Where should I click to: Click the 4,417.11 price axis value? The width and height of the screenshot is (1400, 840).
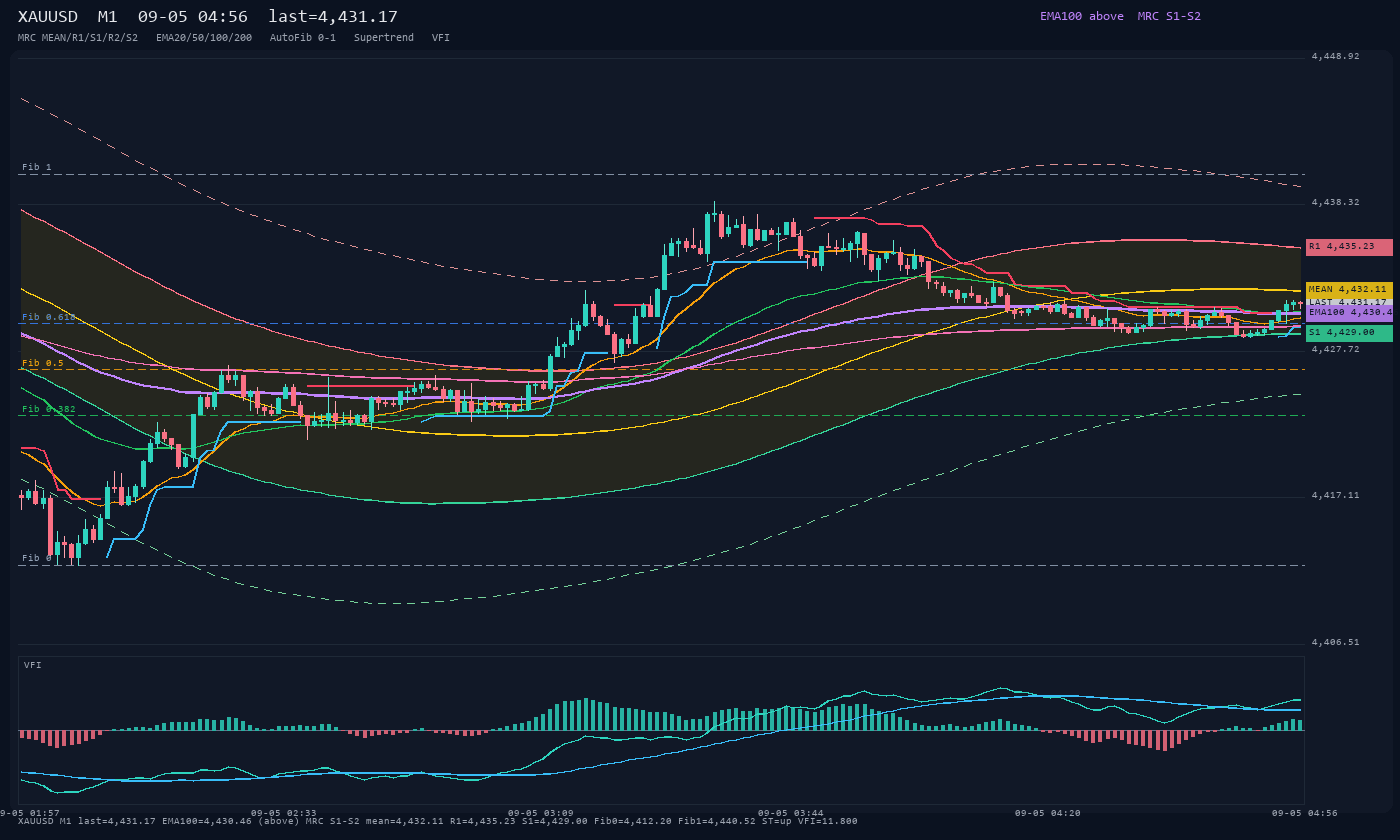[1335, 495]
